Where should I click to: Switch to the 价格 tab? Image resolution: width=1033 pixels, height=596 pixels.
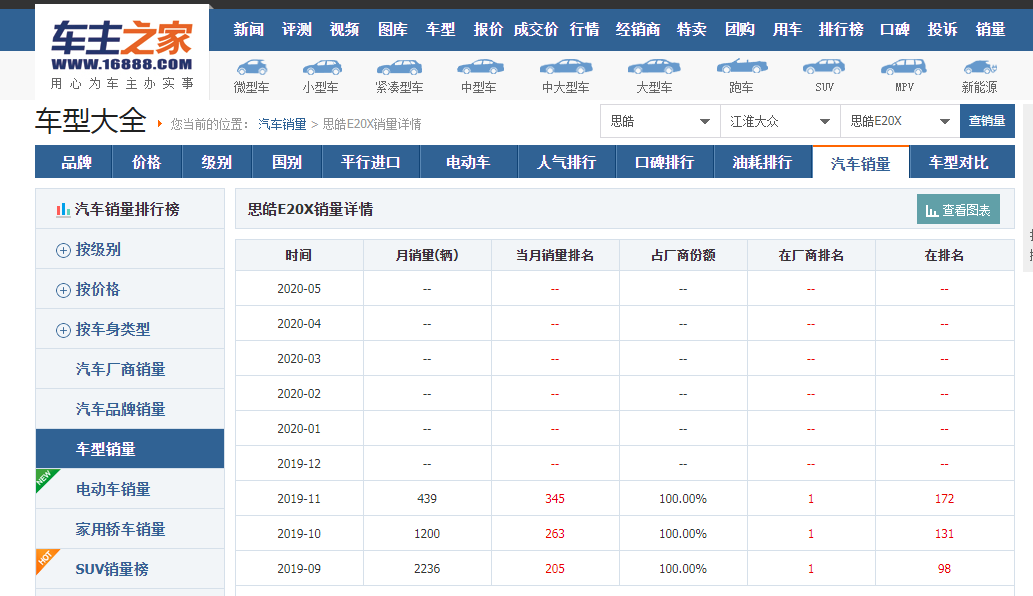[146, 162]
